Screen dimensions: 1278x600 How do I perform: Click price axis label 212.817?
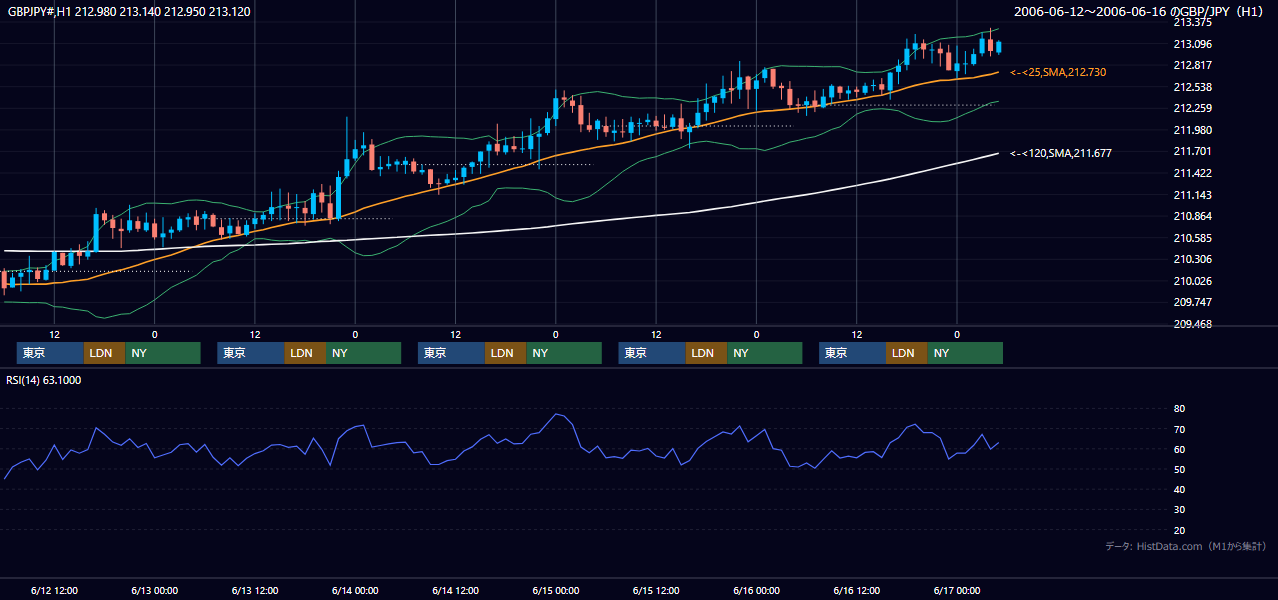coord(1192,65)
